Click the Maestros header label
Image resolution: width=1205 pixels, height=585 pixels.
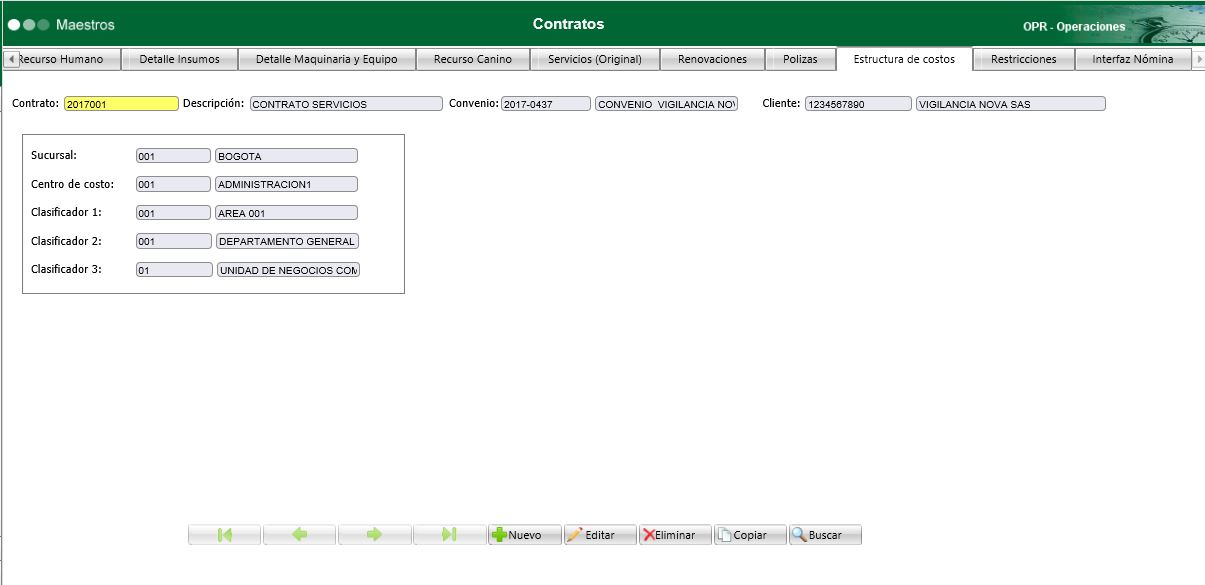tap(85, 24)
